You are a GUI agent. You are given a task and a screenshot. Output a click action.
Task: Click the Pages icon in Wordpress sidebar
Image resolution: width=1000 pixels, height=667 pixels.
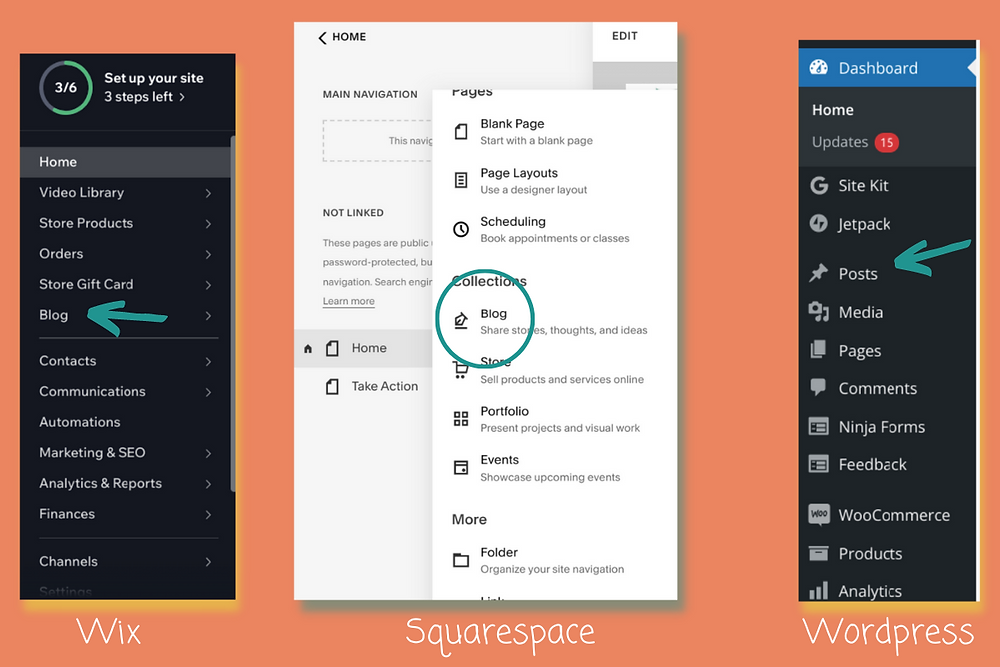[818, 349]
